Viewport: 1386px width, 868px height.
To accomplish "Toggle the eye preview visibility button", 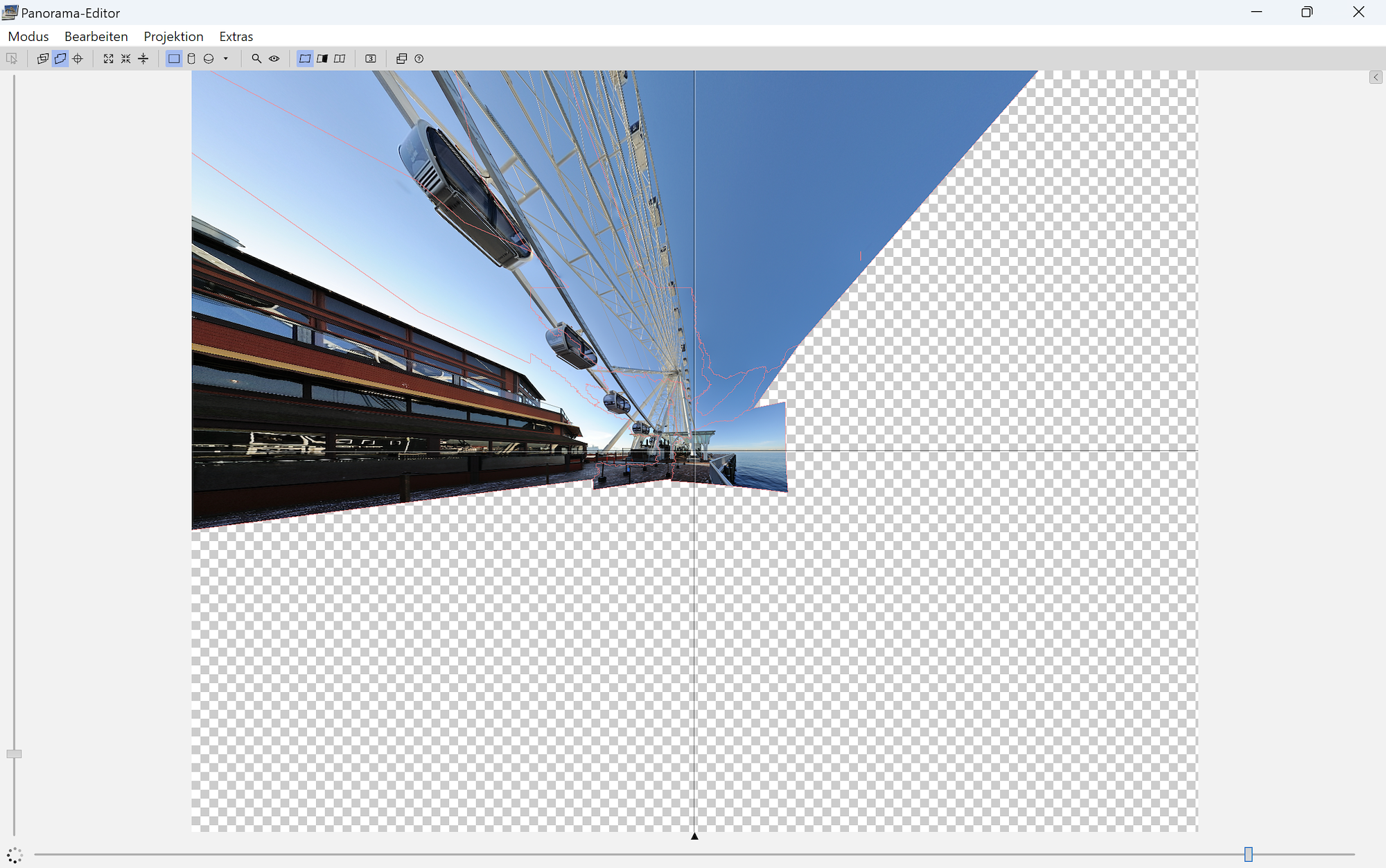I will (x=274, y=59).
